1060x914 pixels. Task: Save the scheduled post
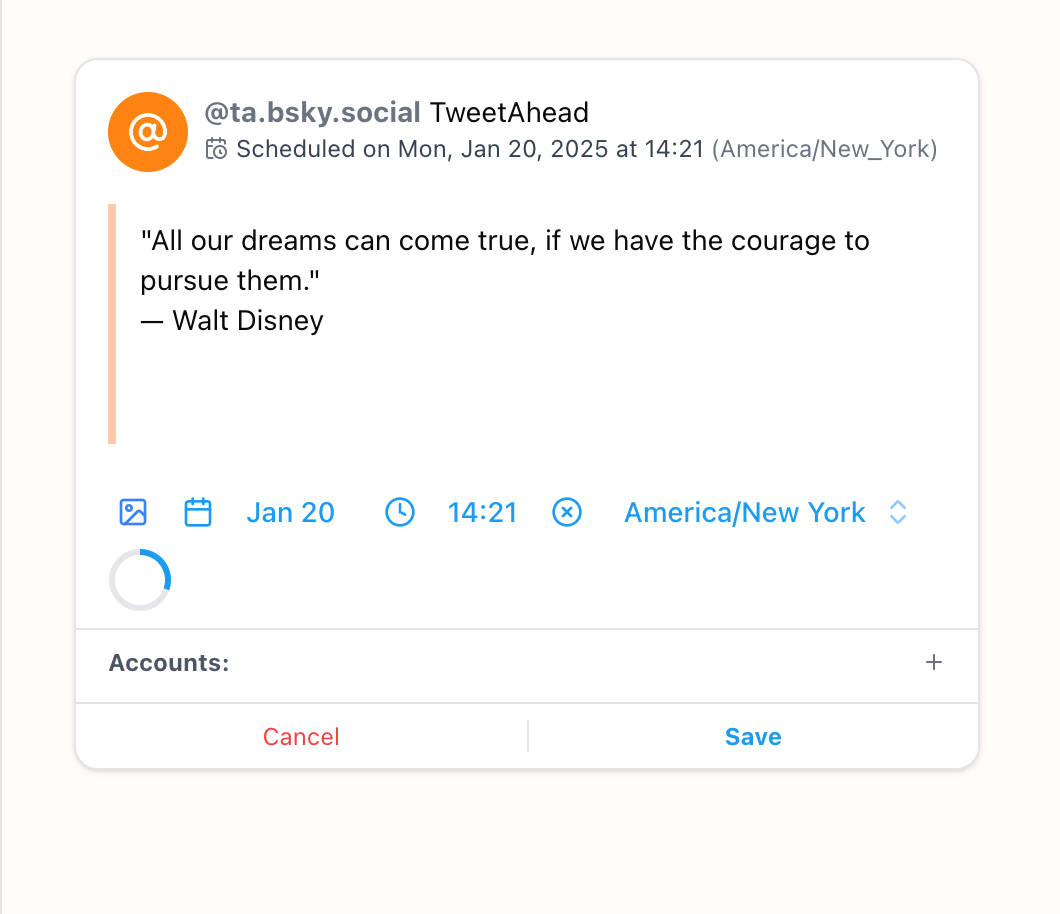click(753, 737)
